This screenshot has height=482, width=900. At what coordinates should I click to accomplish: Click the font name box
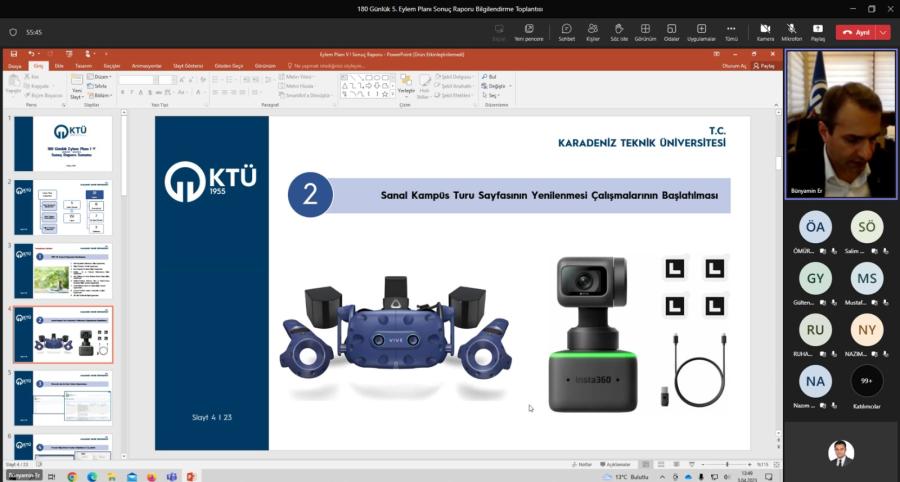point(137,80)
